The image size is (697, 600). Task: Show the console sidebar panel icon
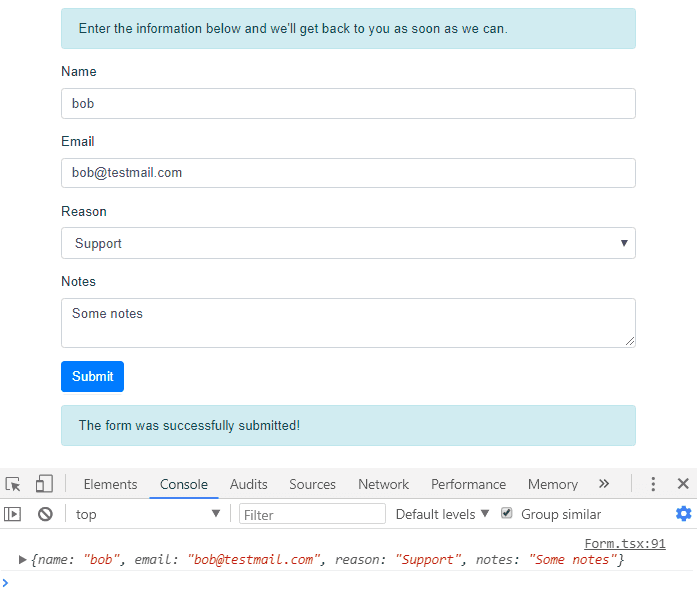13,514
